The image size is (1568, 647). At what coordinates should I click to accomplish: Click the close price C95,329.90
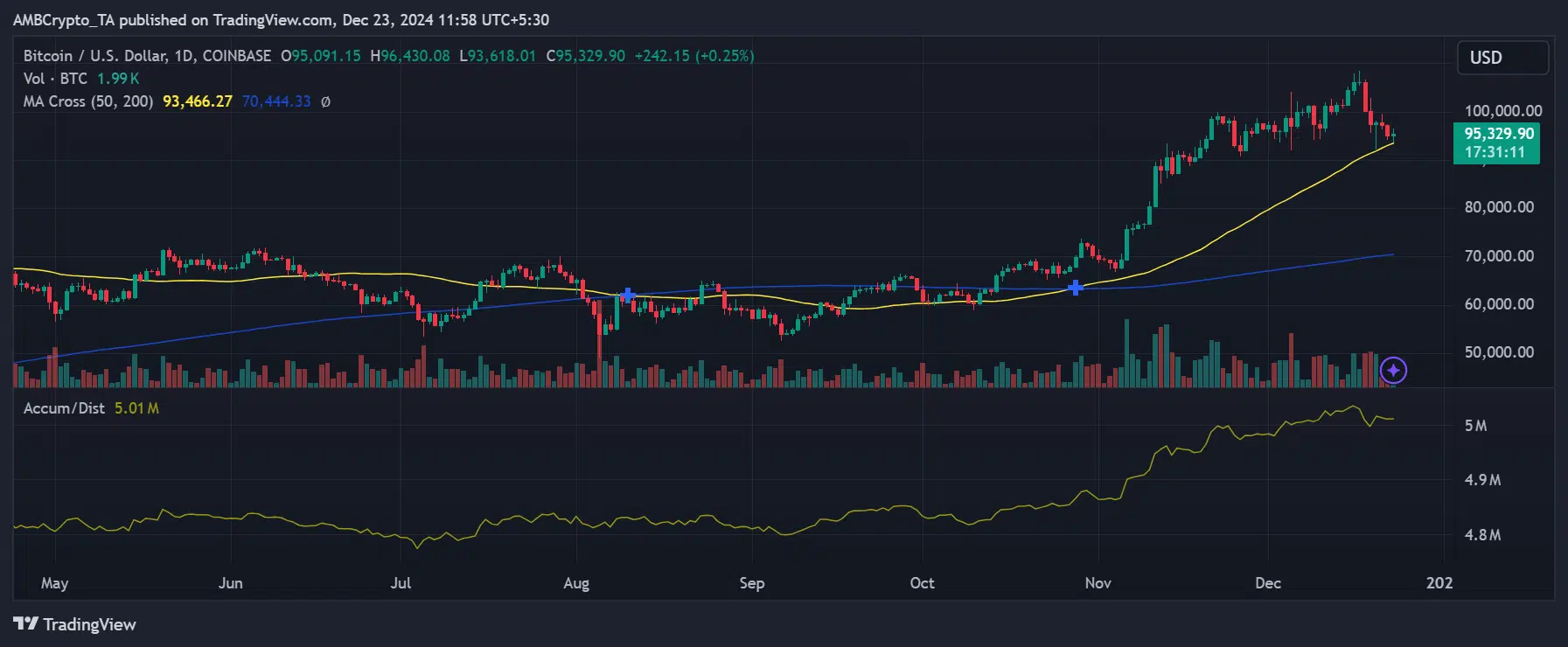pyautogui.click(x=586, y=56)
